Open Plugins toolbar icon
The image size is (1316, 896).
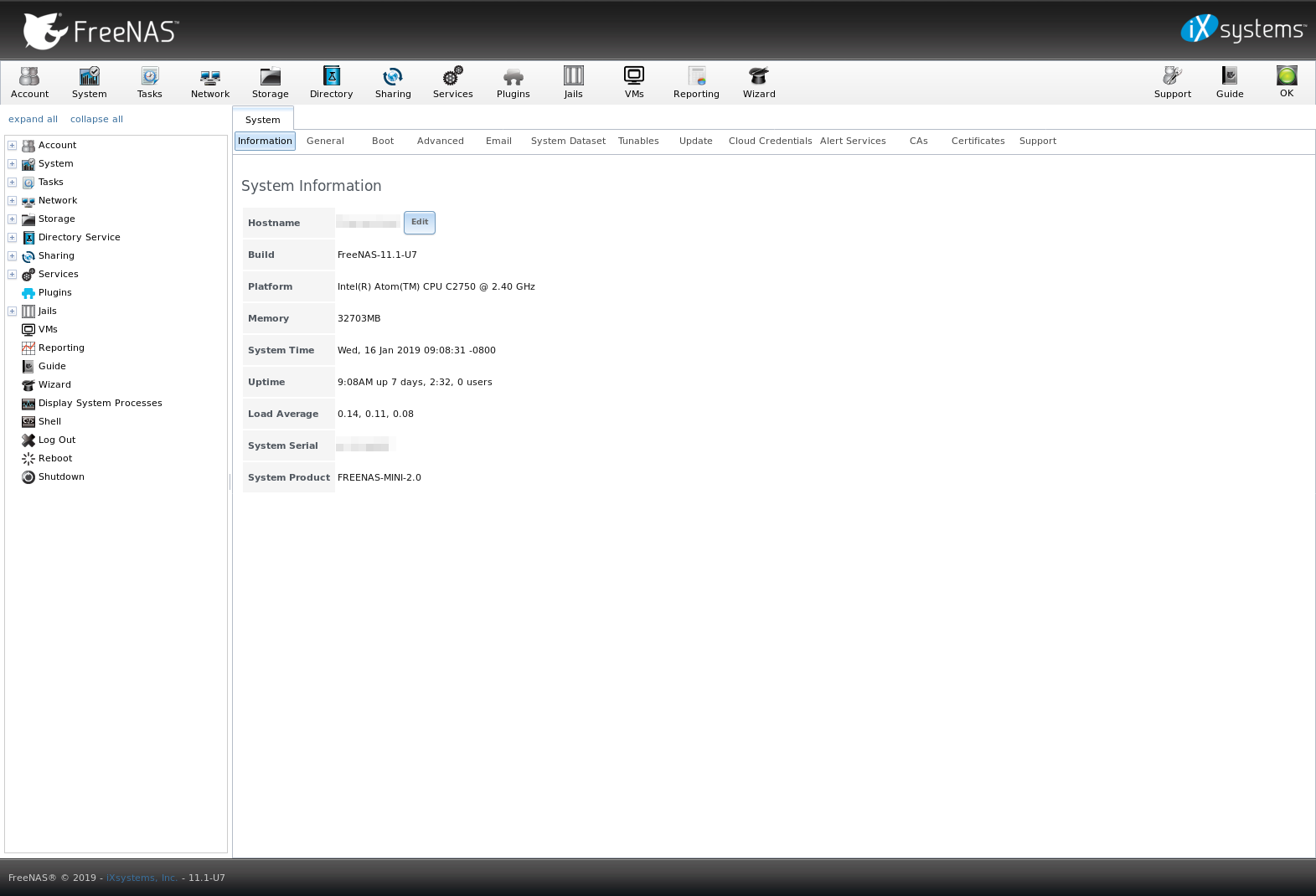[x=513, y=82]
